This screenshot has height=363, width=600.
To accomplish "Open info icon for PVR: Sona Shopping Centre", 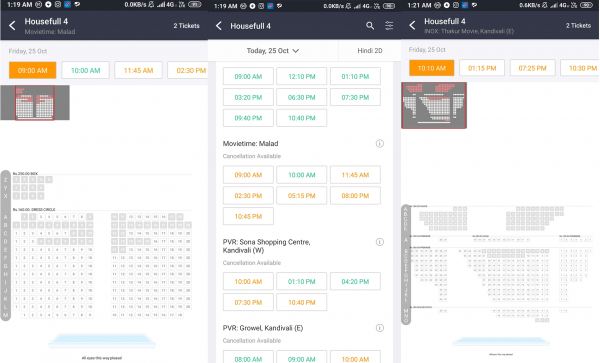I will pos(380,242).
